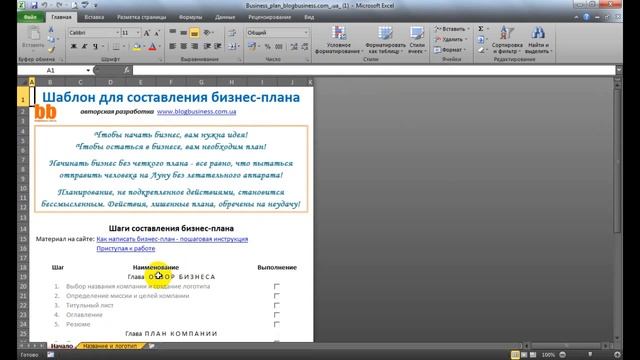Open Format as Table (Форматировать как таблицу)

tap(385, 40)
